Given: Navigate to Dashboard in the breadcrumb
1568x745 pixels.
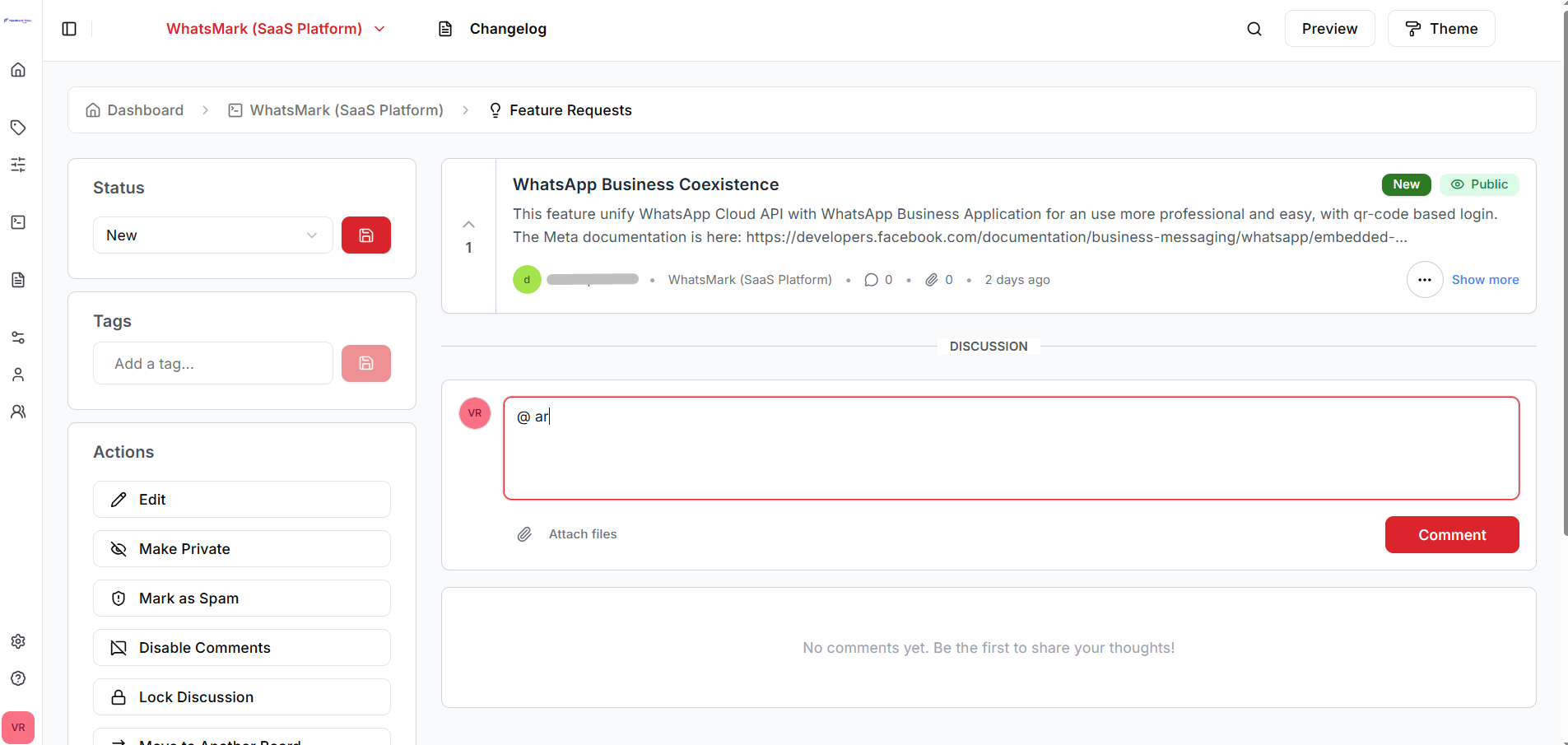Looking at the screenshot, I should [145, 109].
